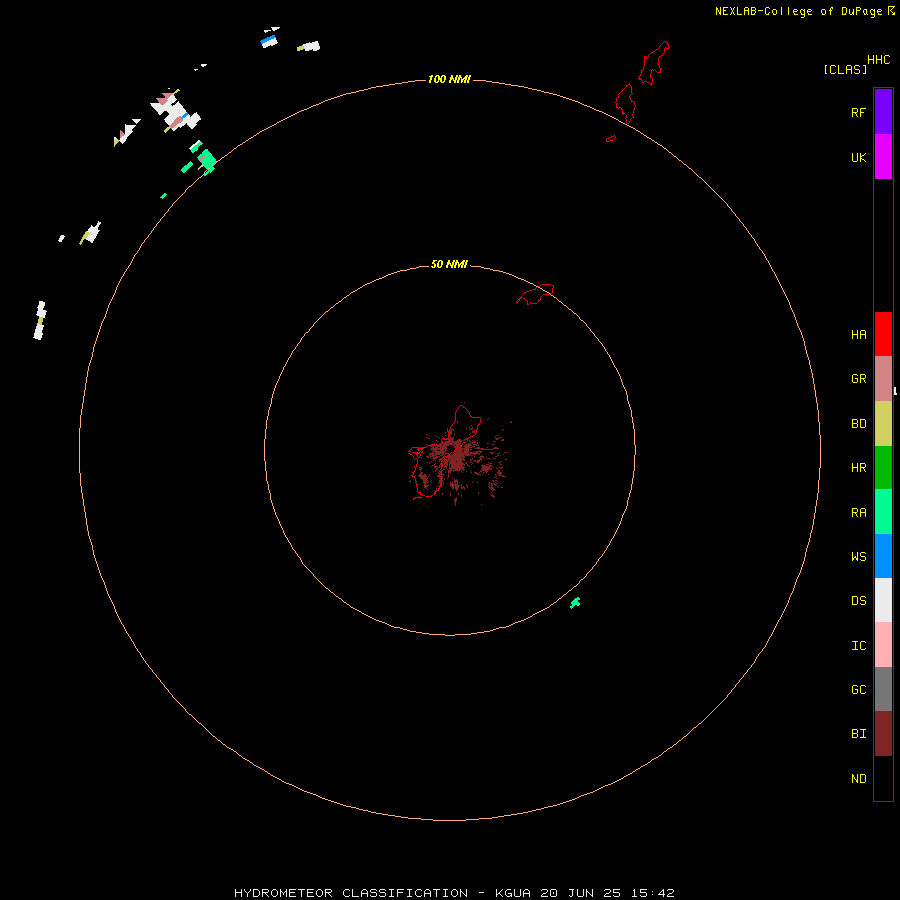
Task: Click the green rain echo near 50 NMI ring
Action: [575, 603]
